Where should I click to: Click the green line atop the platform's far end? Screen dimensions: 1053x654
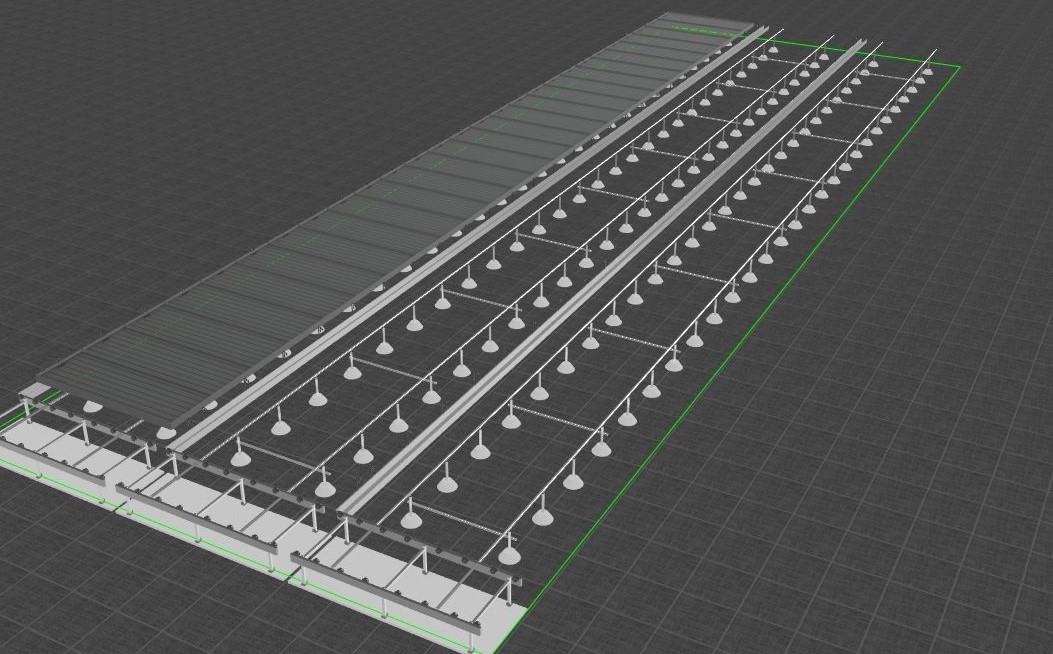pyautogui.click(x=700, y=29)
